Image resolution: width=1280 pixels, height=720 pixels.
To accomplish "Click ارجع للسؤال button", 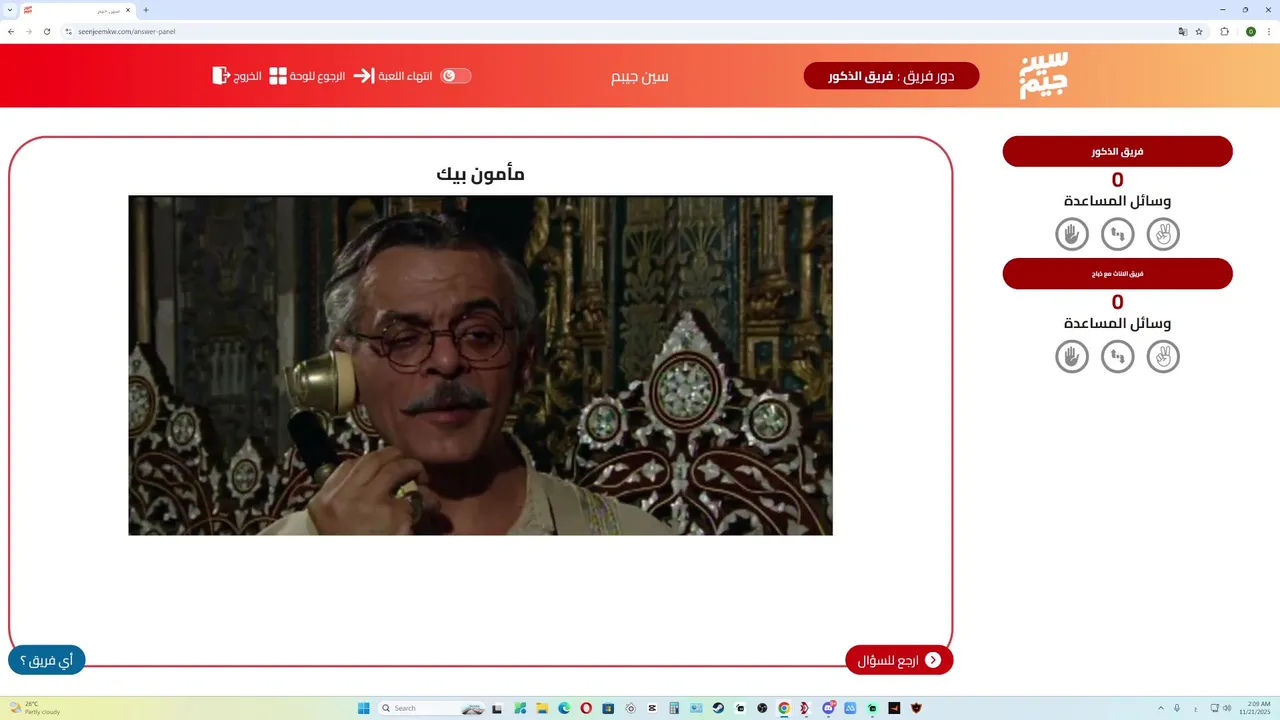I will coord(899,660).
